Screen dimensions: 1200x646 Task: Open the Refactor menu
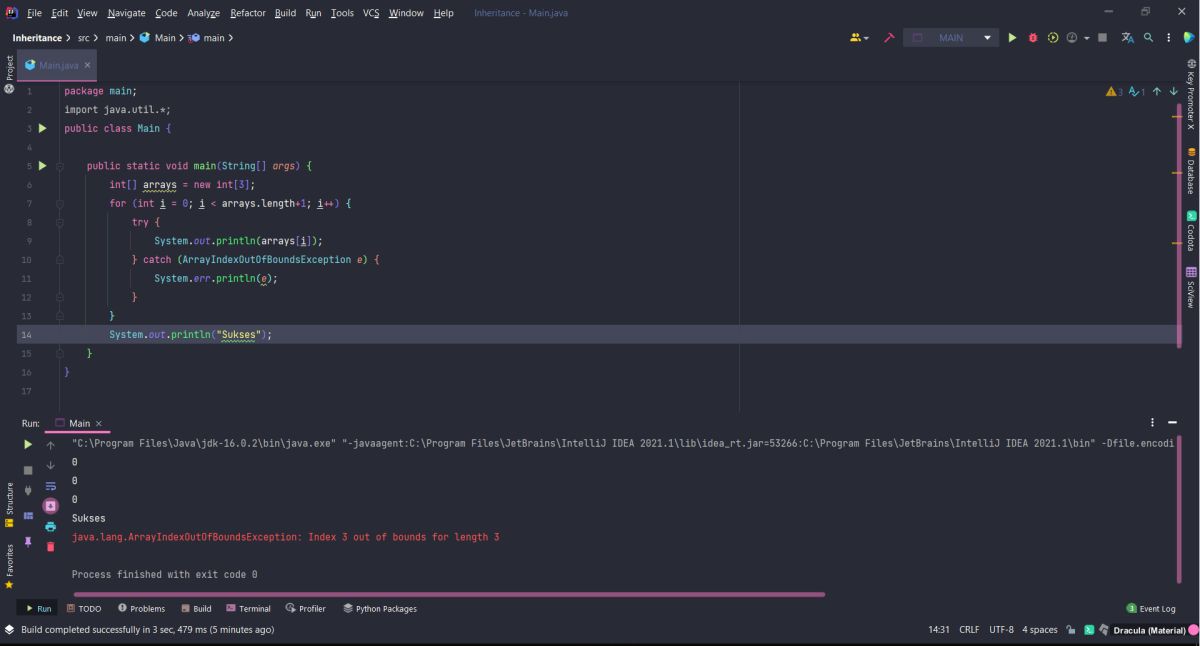point(248,13)
